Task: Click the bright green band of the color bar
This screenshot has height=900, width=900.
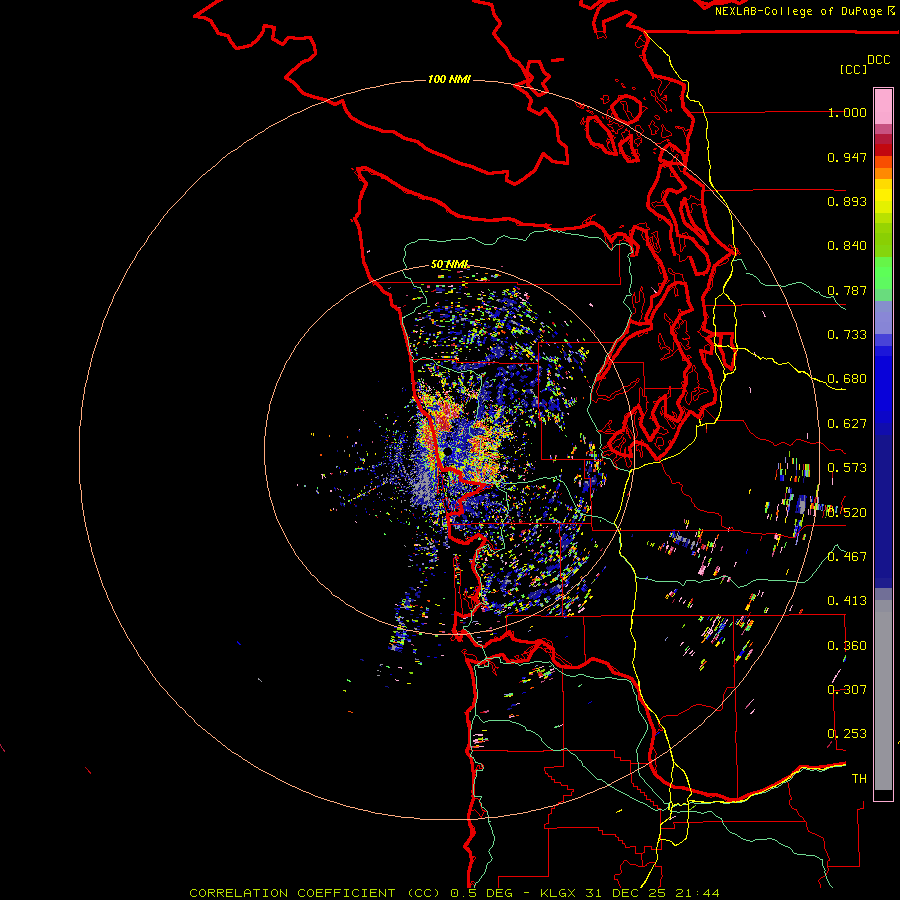Action: (x=883, y=273)
